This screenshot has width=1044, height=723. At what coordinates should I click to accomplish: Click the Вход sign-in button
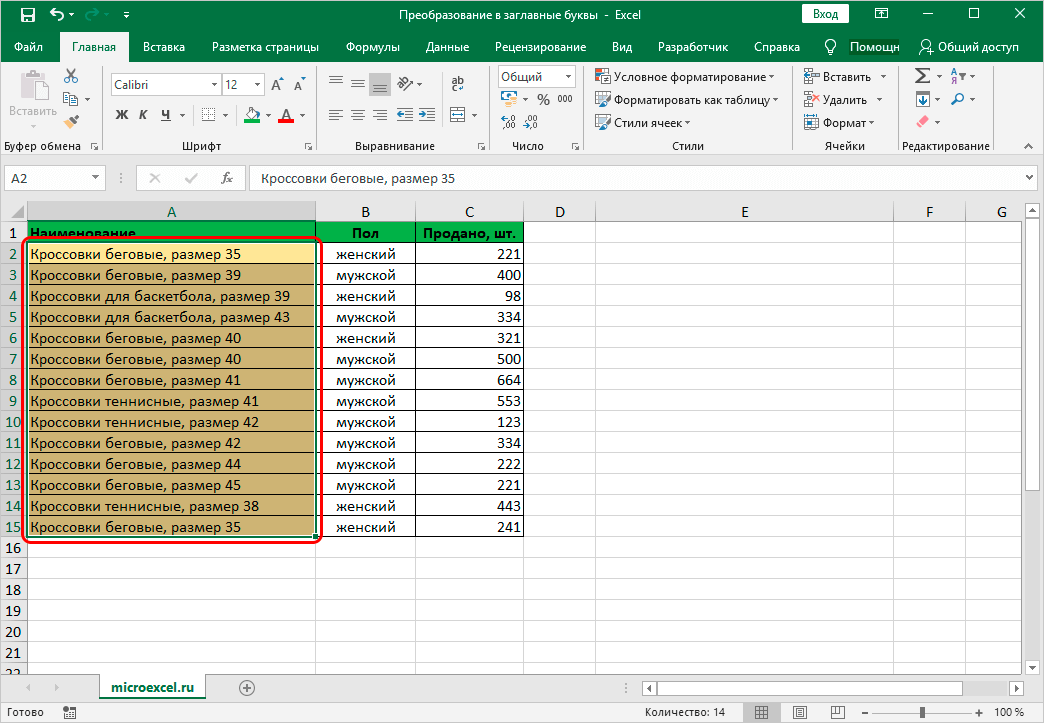tap(825, 15)
